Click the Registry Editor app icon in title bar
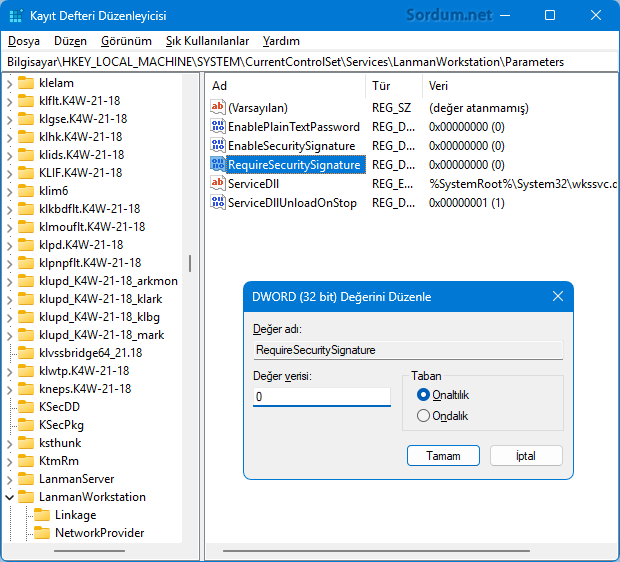The width and height of the screenshot is (620, 562). [16, 16]
